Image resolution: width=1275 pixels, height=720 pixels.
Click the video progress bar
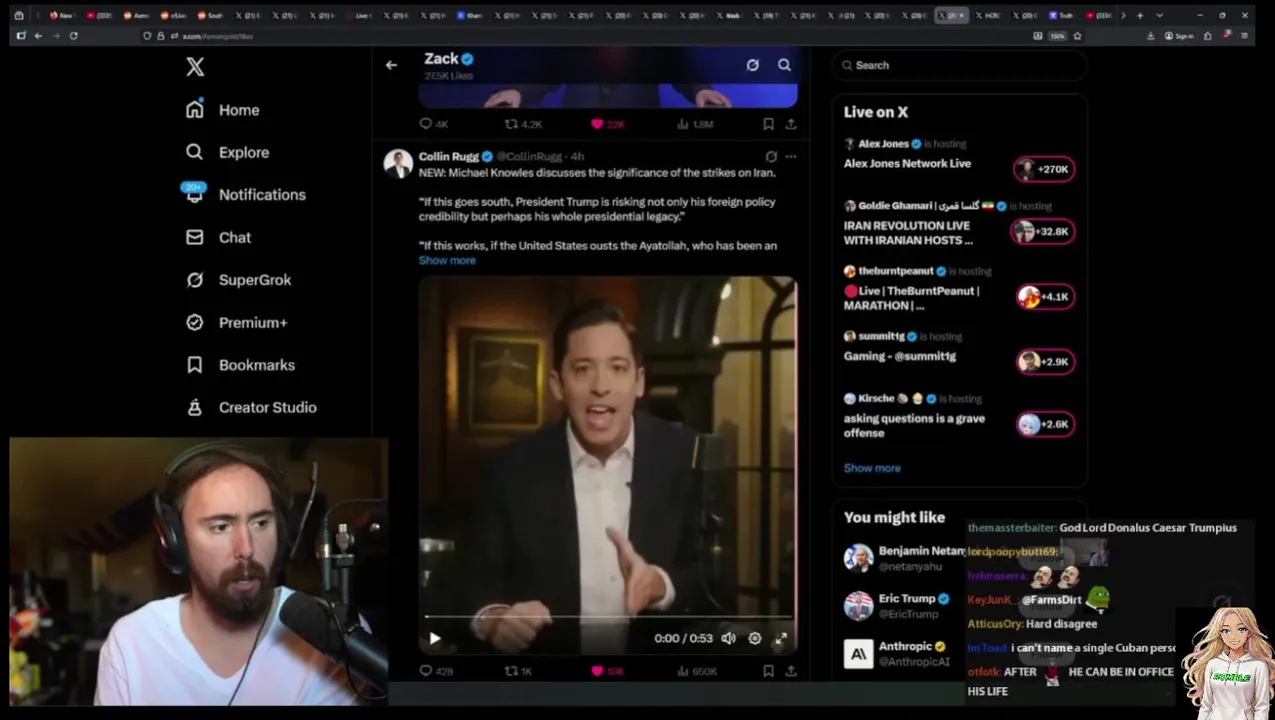coord(608,617)
